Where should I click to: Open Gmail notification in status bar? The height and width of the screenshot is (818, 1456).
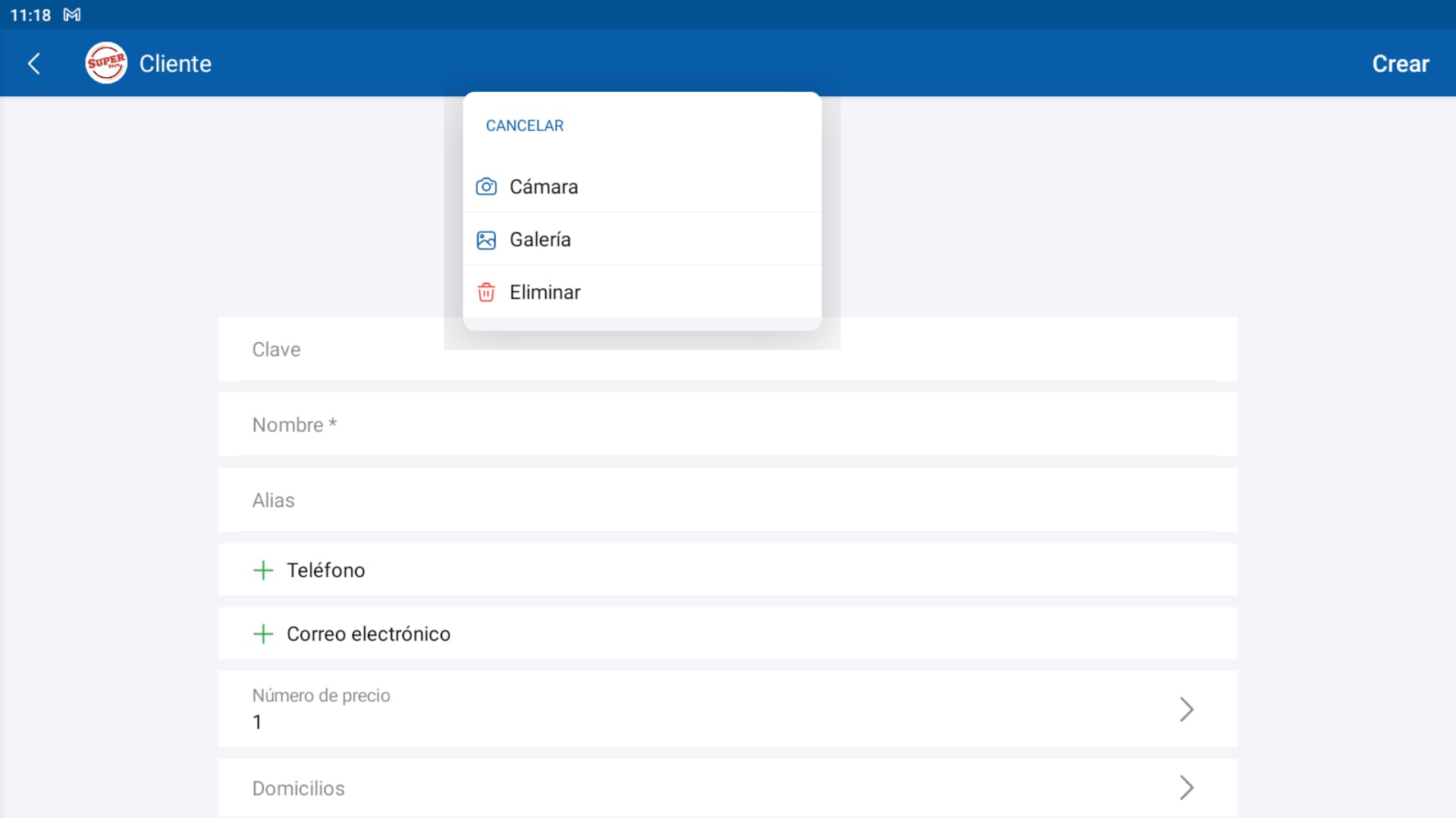[72, 15]
